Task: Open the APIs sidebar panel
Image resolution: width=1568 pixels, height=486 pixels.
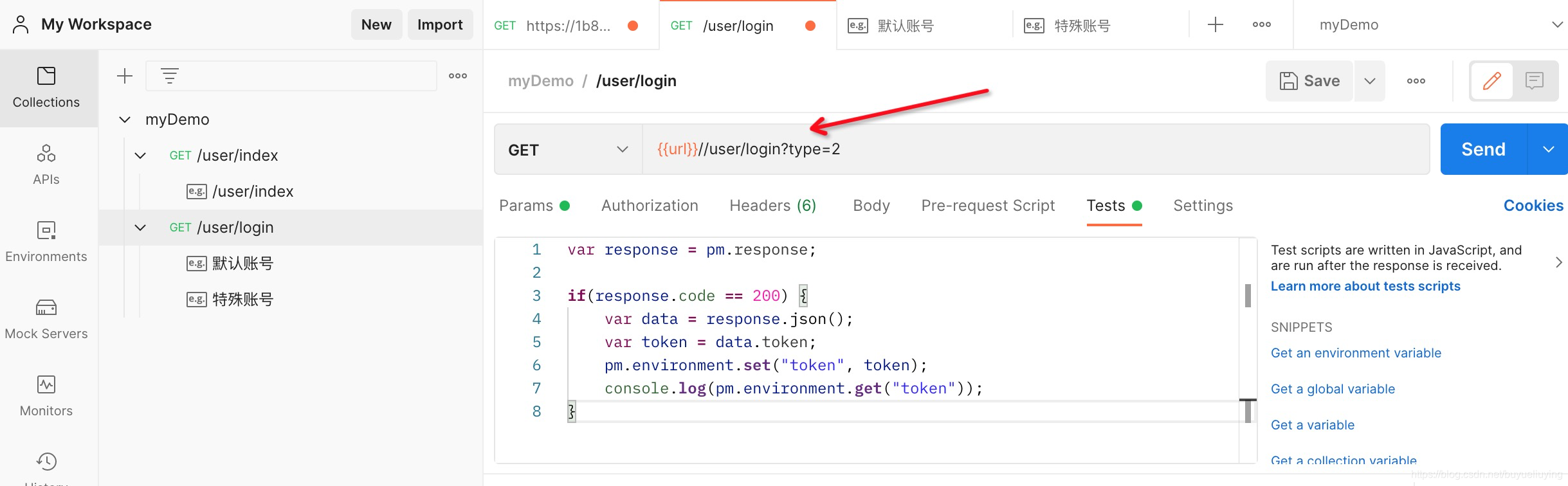Action: point(46,165)
